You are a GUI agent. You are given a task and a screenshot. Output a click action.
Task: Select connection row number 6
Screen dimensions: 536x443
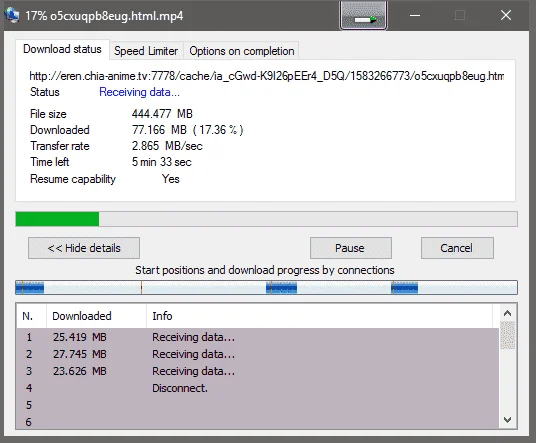pos(258,422)
